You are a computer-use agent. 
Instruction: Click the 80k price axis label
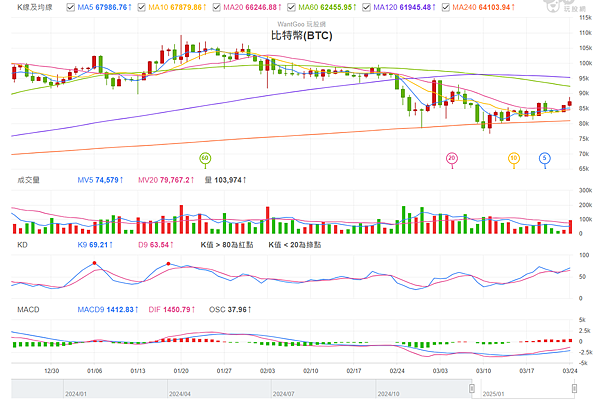tap(584, 124)
